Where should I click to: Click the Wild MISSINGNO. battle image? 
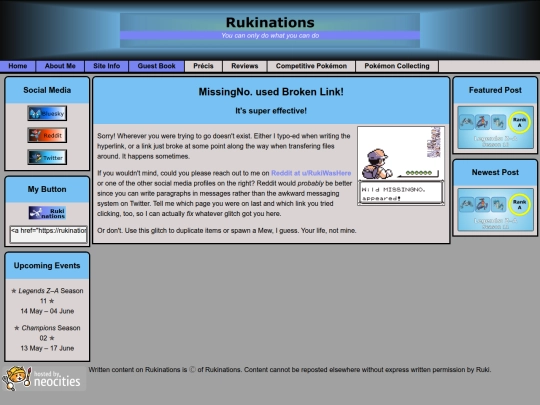pos(401,166)
